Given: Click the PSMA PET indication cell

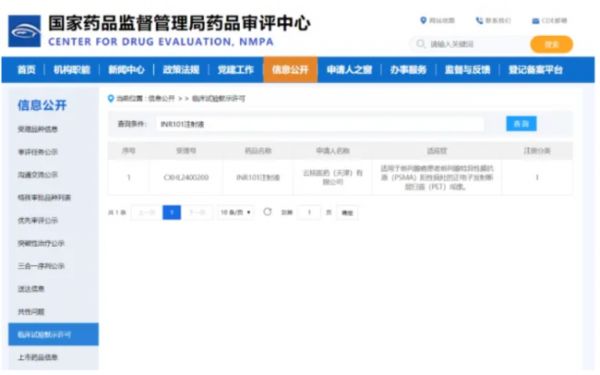Looking at the screenshot, I should click(x=437, y=177).
